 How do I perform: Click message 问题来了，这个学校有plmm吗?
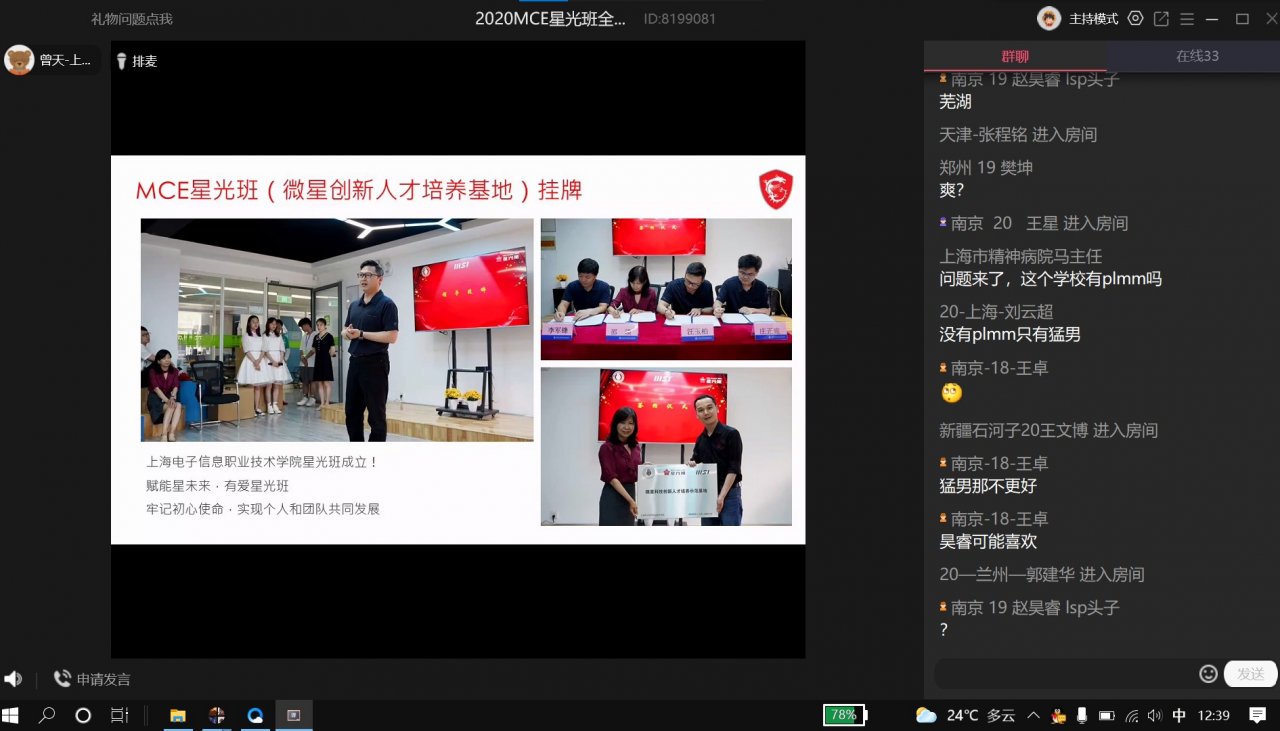coord(1050,279)
